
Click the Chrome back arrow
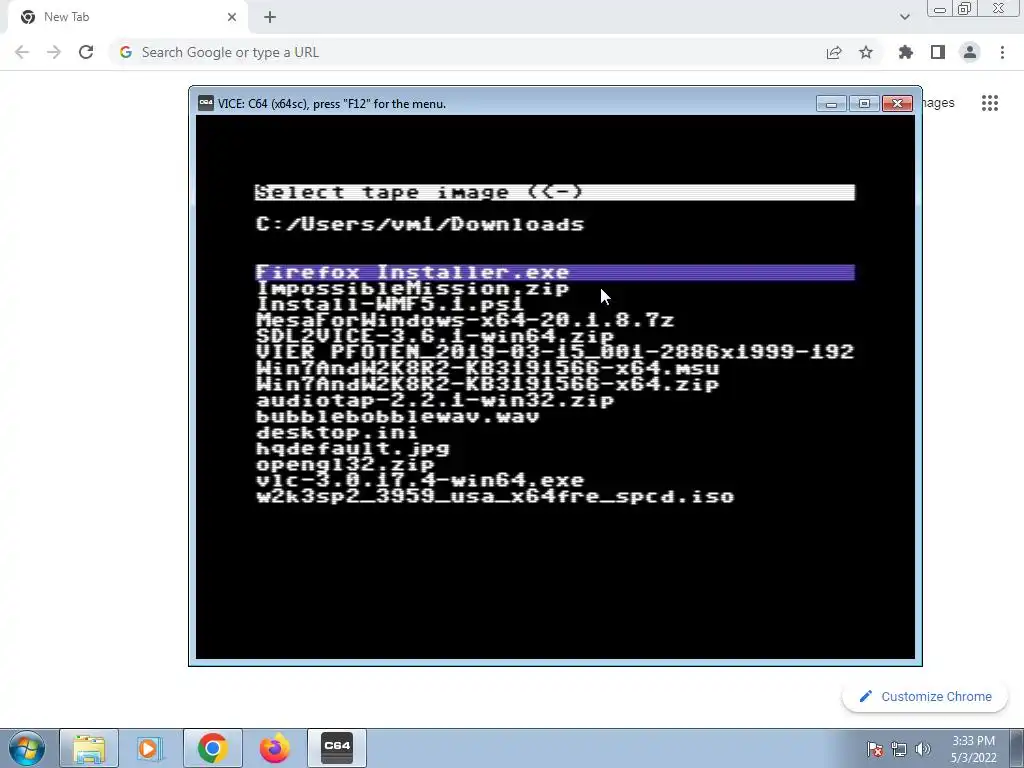22,52
